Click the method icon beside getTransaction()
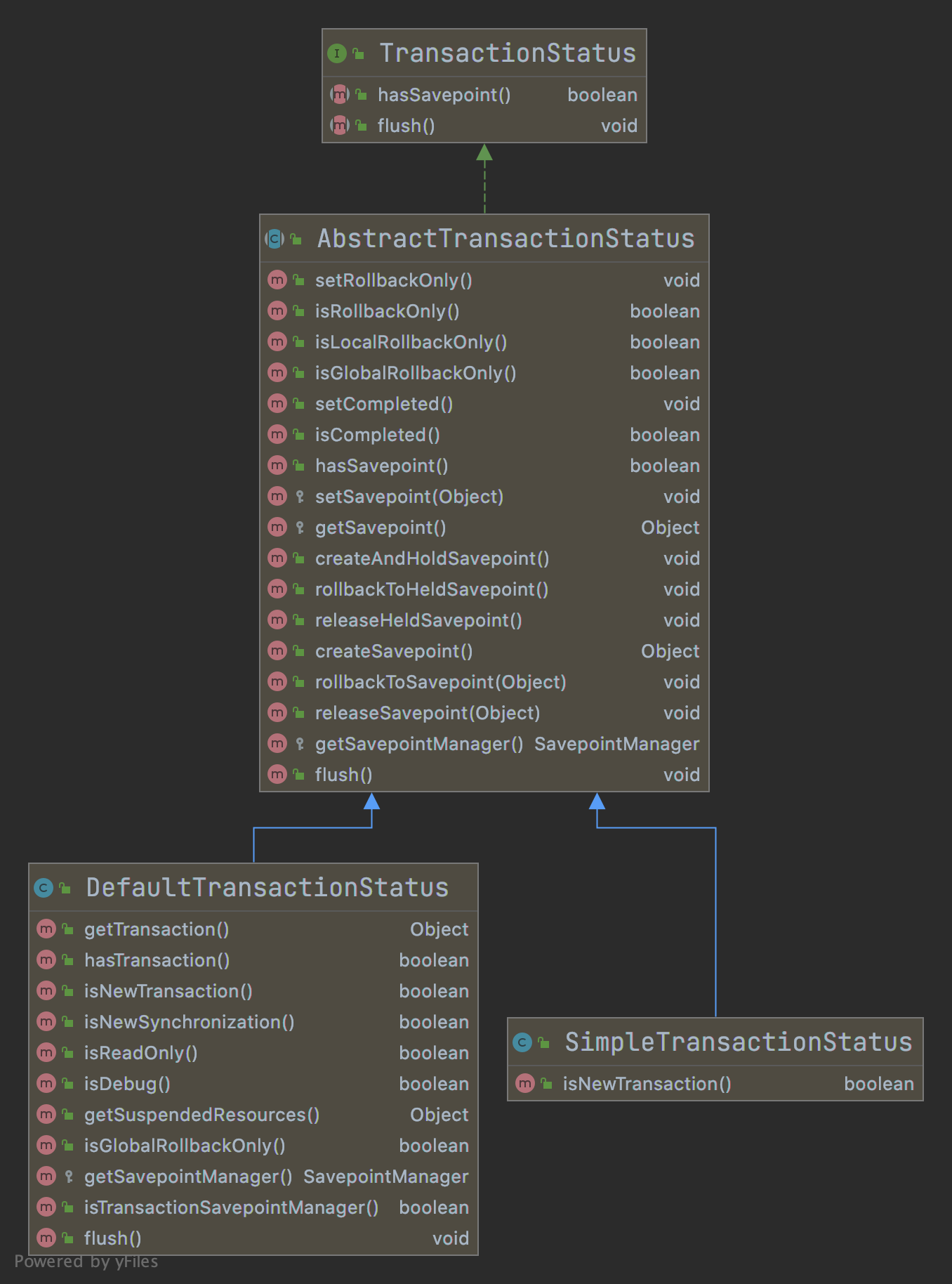Image resolution: width=952 pixels, height=1284 pixels. [46, 929]
